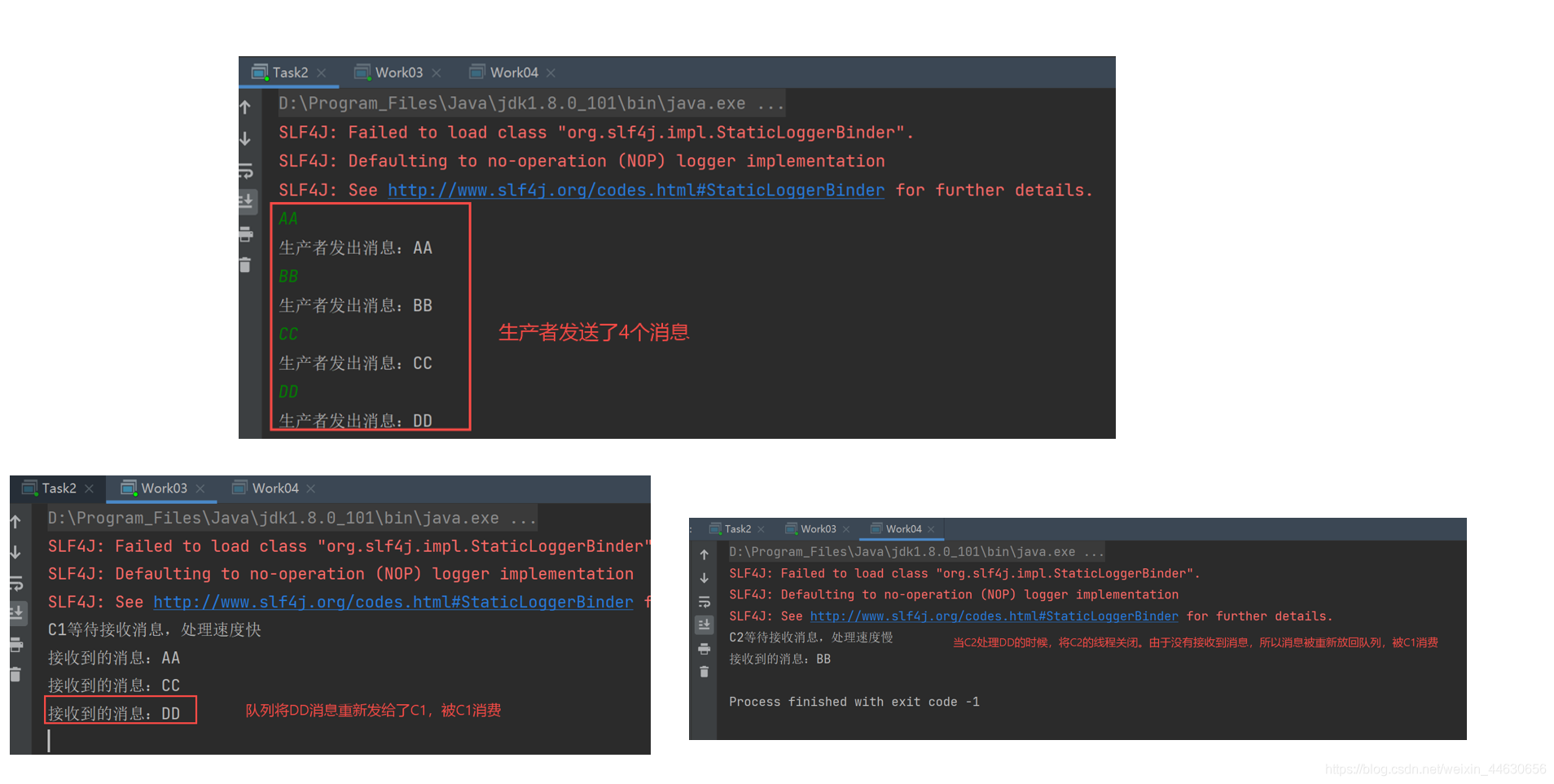Image resolution: width=1554 pixels, height=784 pixels.
Task: Click the down arrow icon in the C1 console
Action: pyautogui.click(x=15, y=553)
